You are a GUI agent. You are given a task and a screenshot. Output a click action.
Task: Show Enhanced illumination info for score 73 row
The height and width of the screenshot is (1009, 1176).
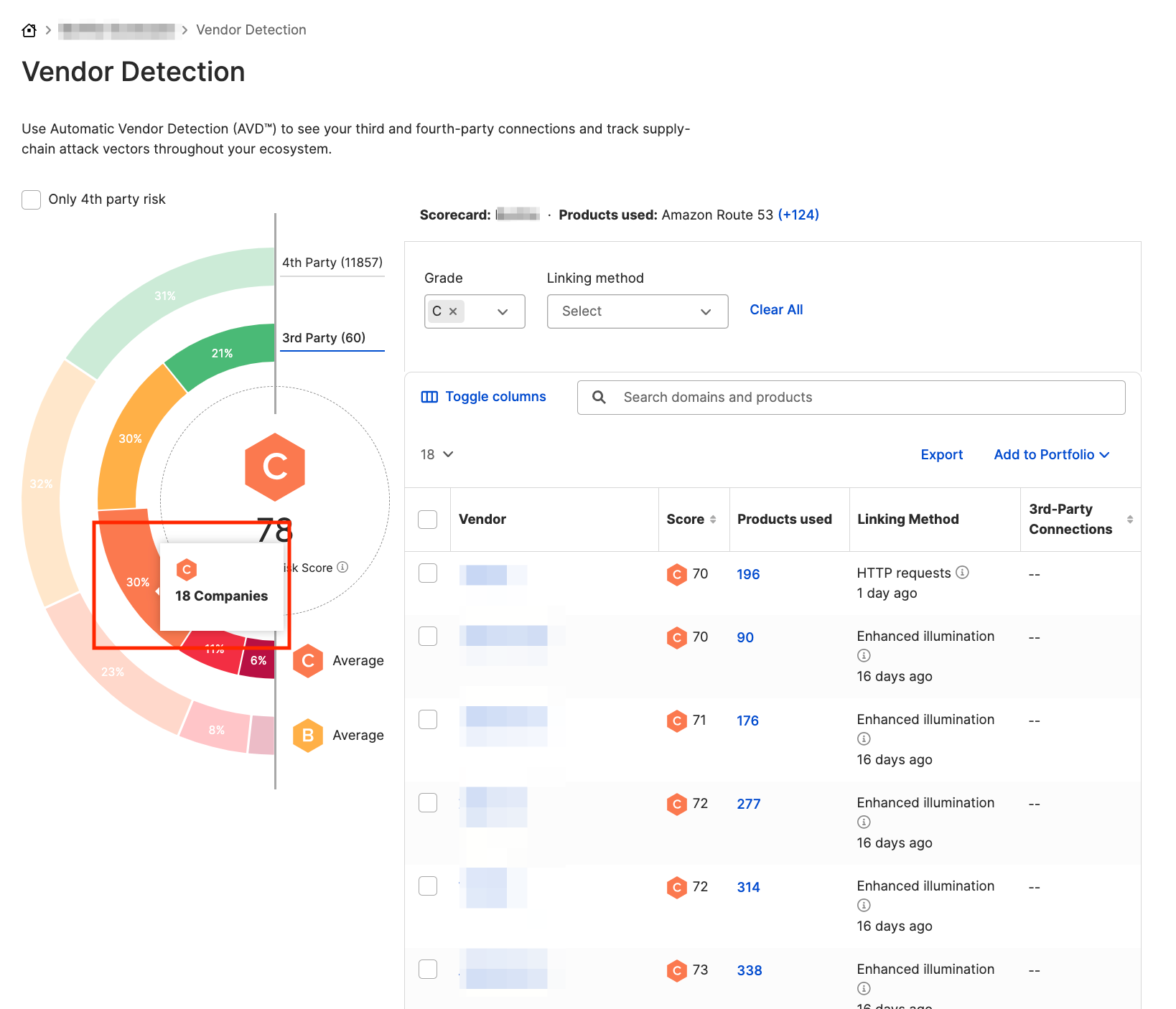click(864, 988)
